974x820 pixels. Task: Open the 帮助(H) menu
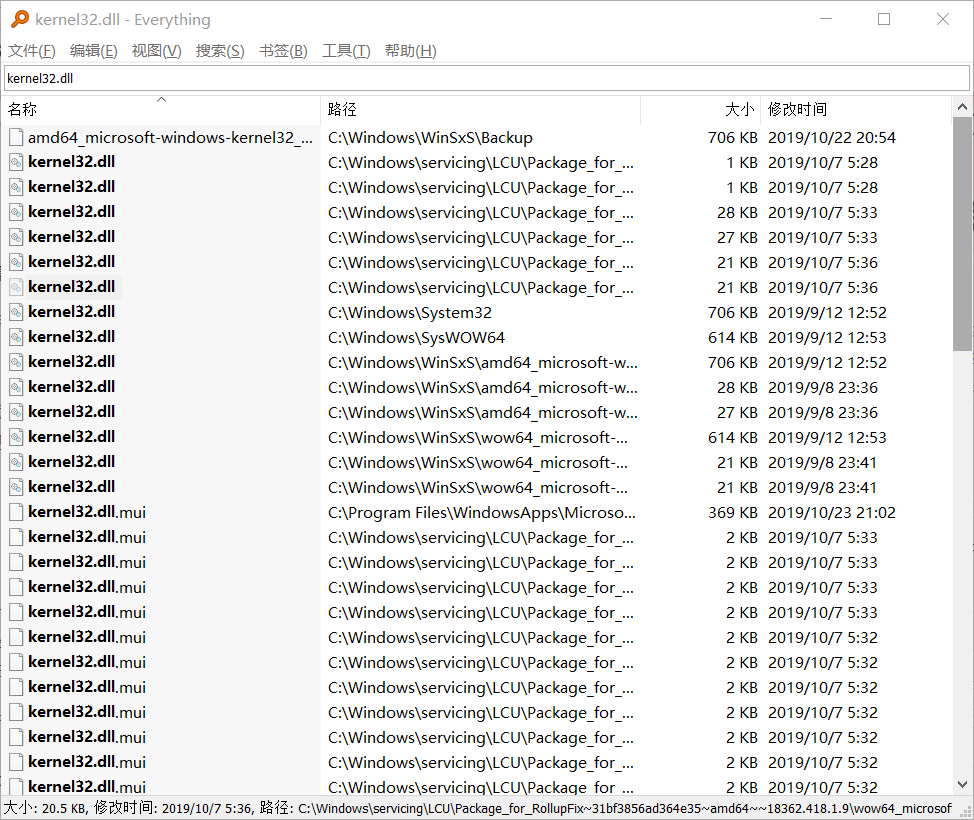pyautogui.click(x=411, y=51)
